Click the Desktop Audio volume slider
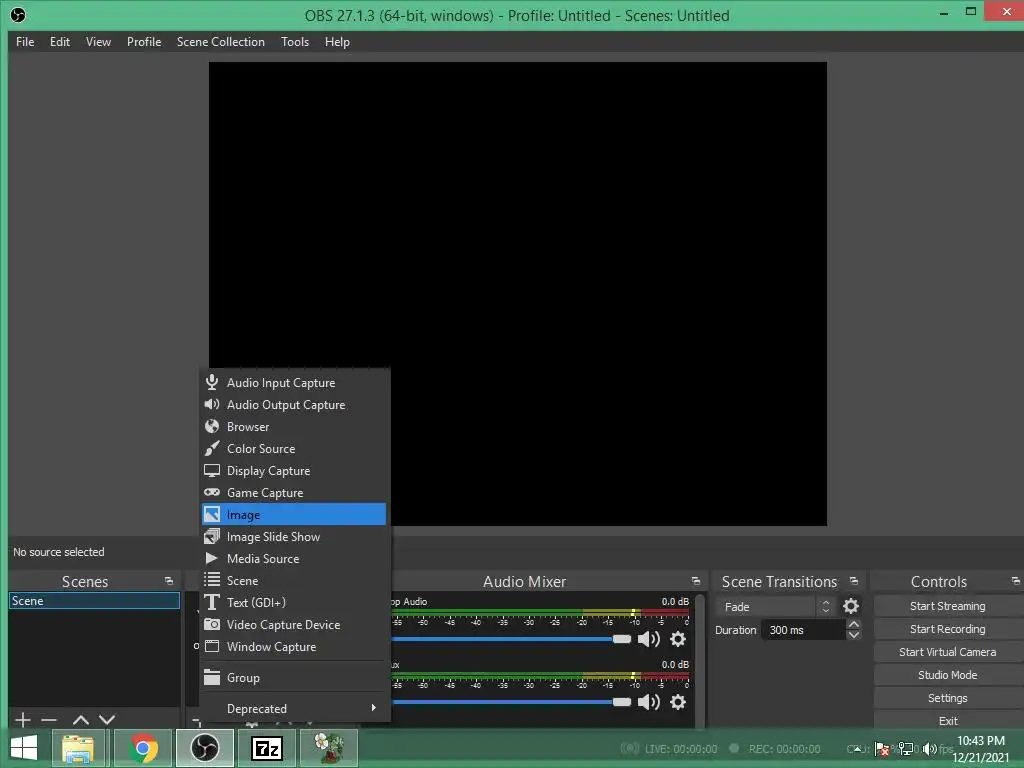 point(511,639)
